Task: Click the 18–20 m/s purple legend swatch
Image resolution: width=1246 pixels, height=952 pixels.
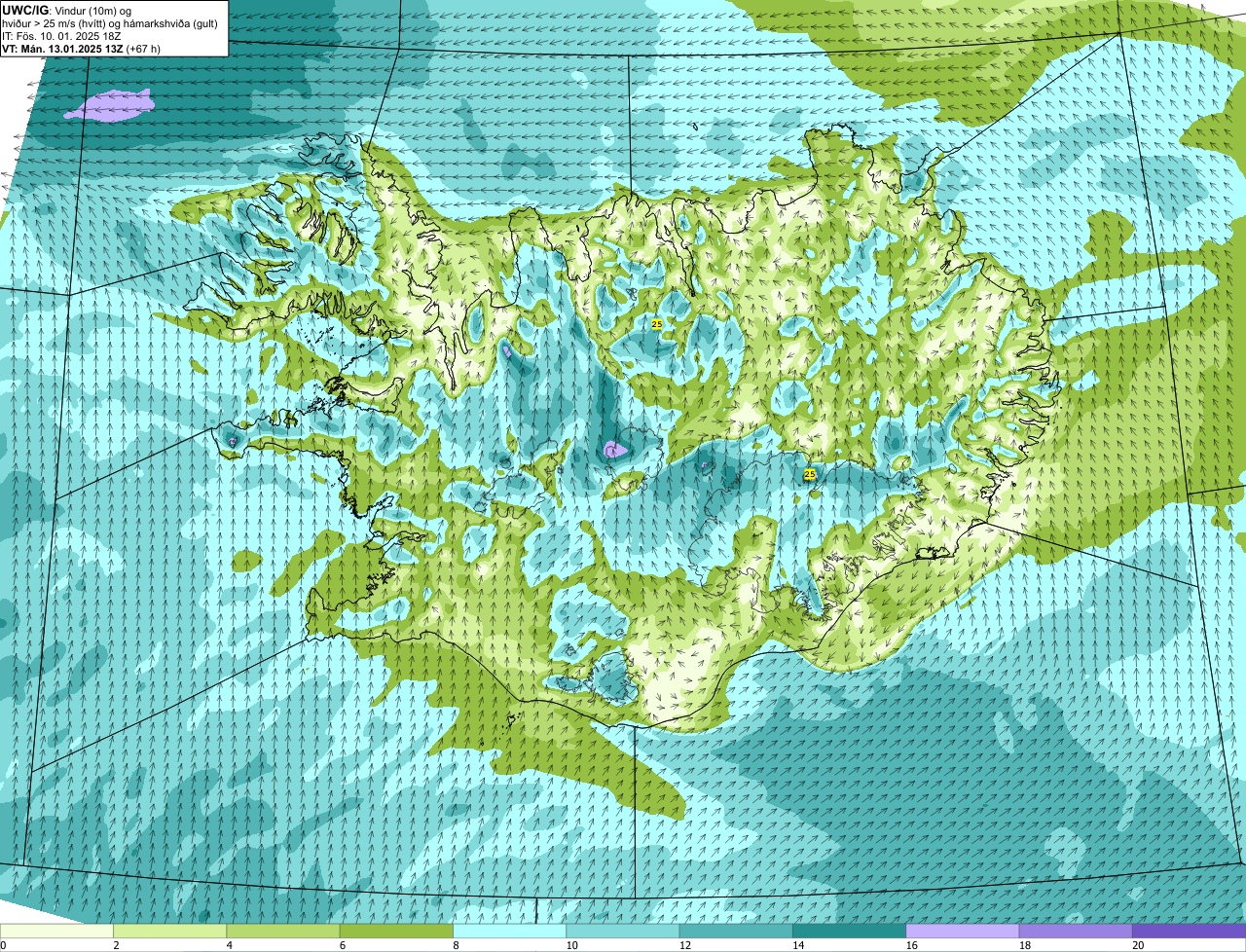Action: click(1076, 932)
